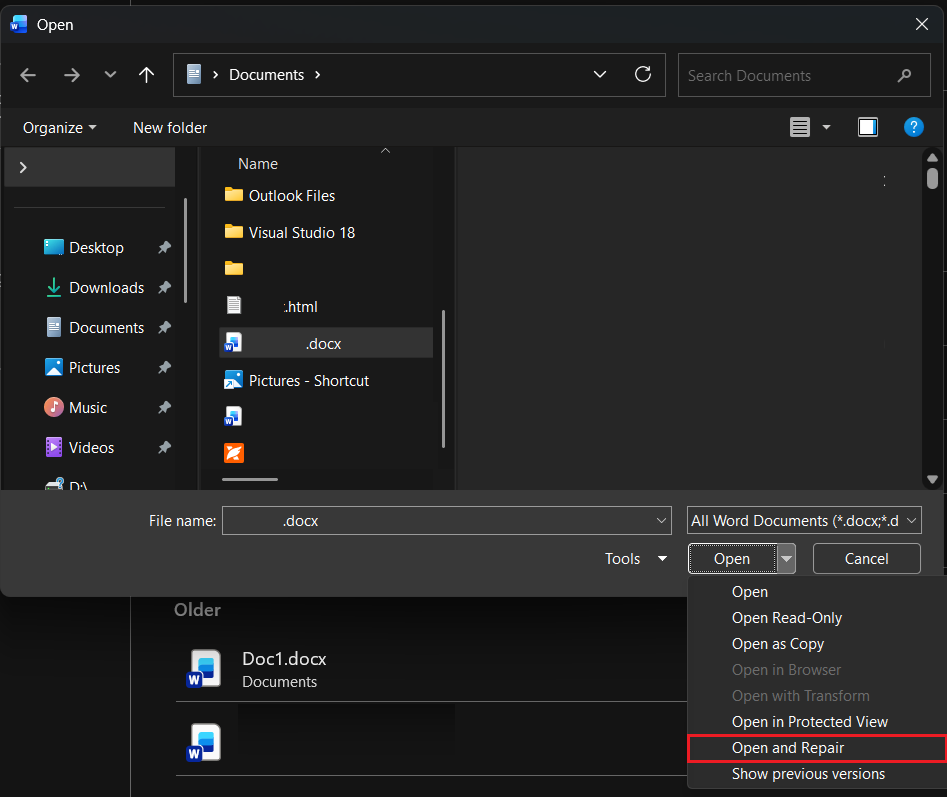Click Documents in the address breadcrumb
This screenshot has height=797, width=947.
tap(266, 75)
